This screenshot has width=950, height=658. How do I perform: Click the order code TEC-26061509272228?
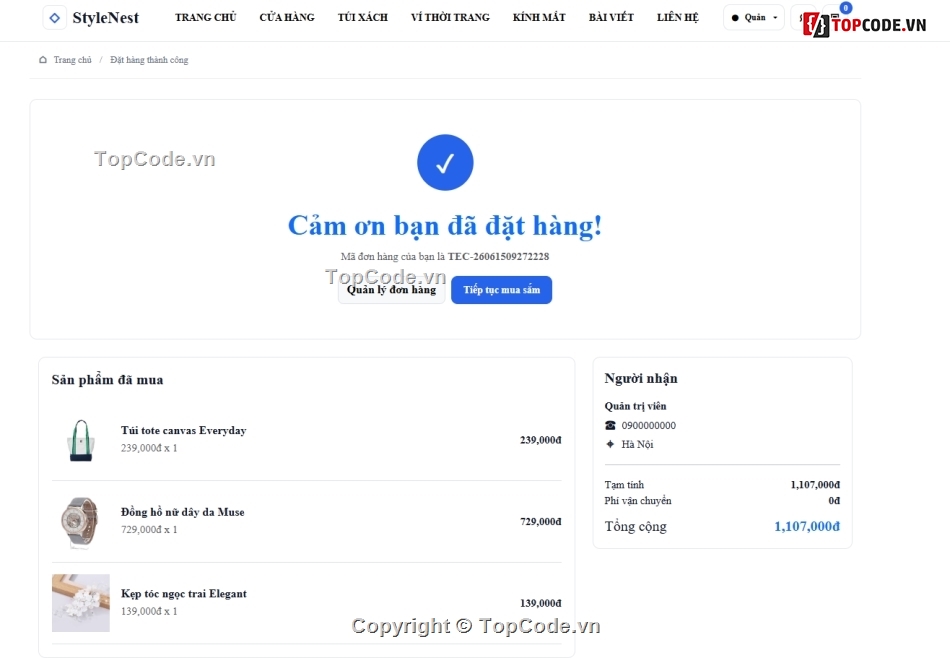pos(498,256)
